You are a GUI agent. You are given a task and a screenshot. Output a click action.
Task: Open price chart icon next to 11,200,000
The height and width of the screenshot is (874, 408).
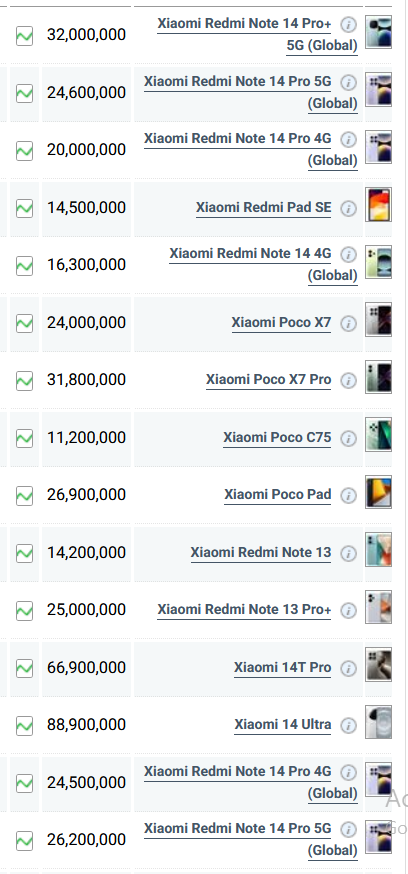coord(24,438)
